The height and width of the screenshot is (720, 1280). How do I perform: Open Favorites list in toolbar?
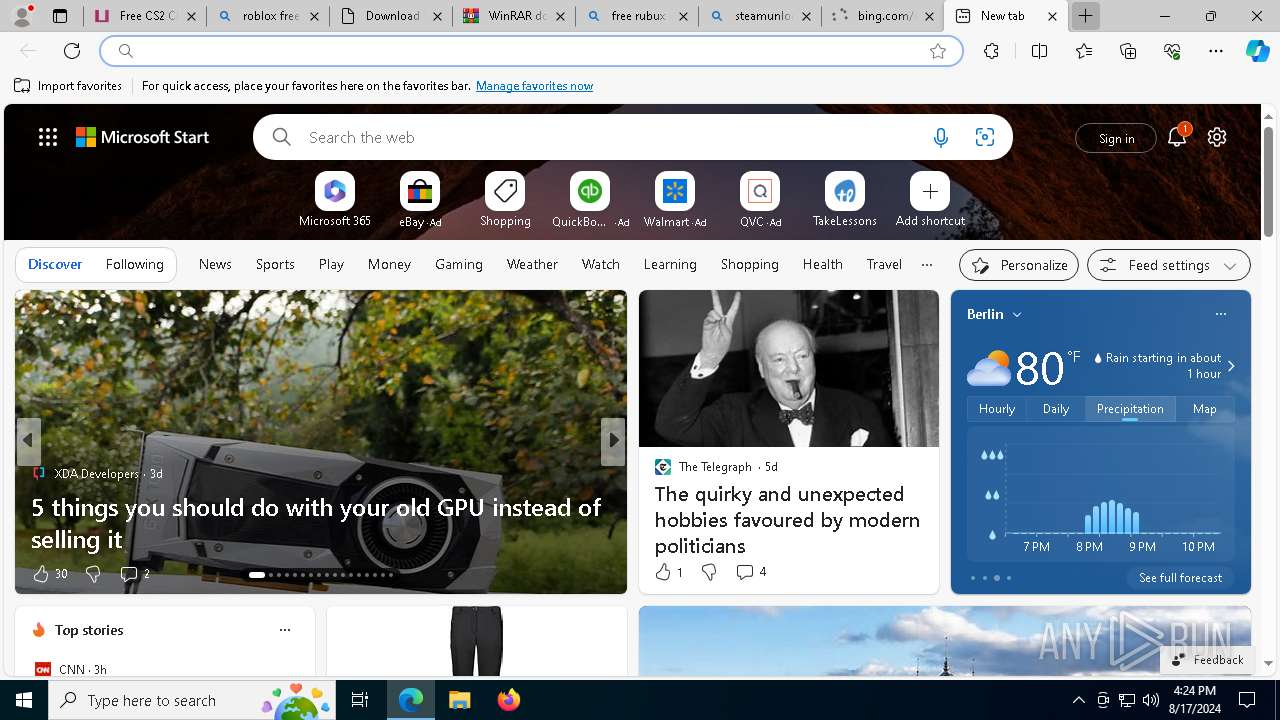click(x=1084, y=51)
